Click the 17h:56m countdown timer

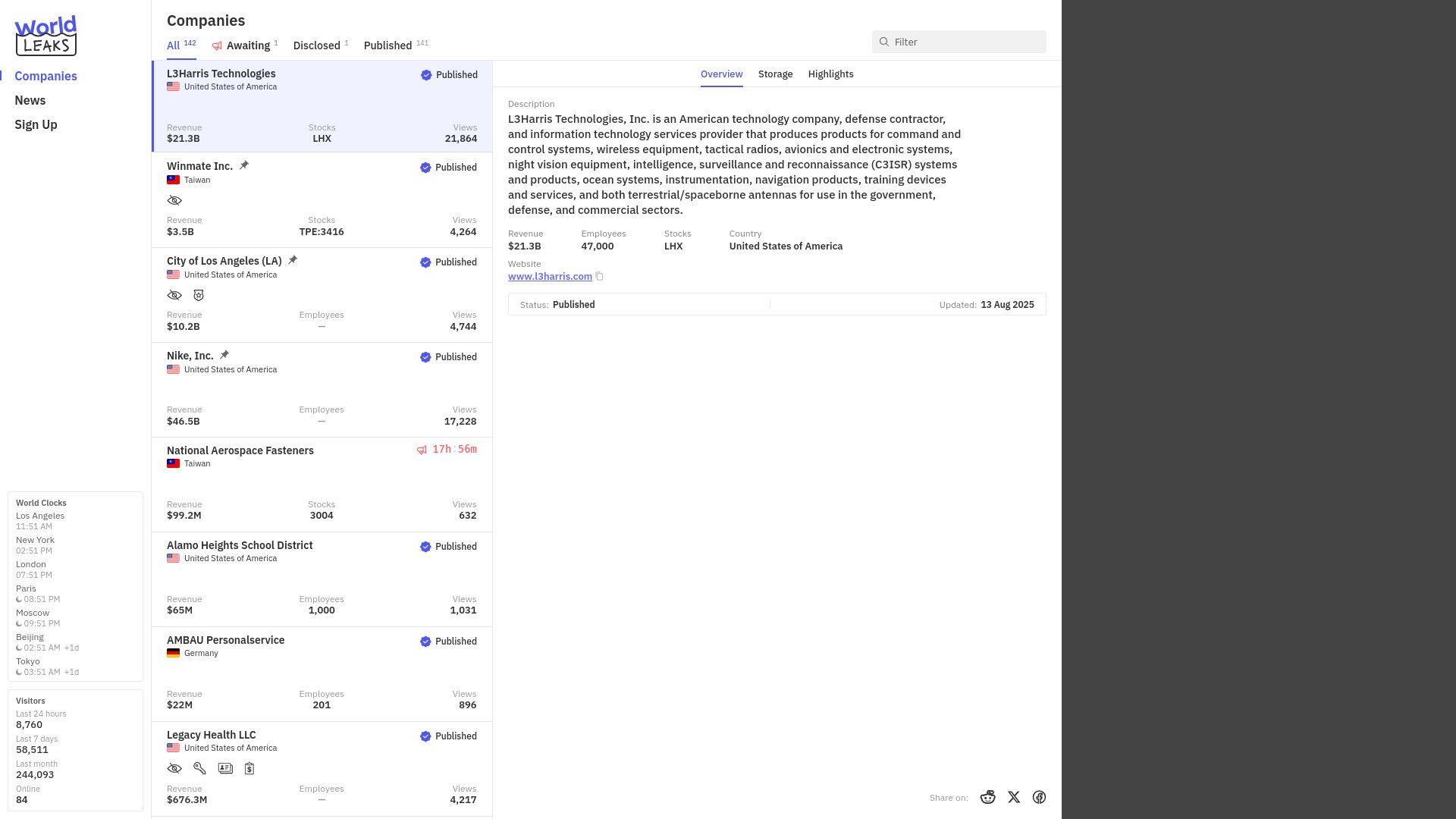[454, 450]
